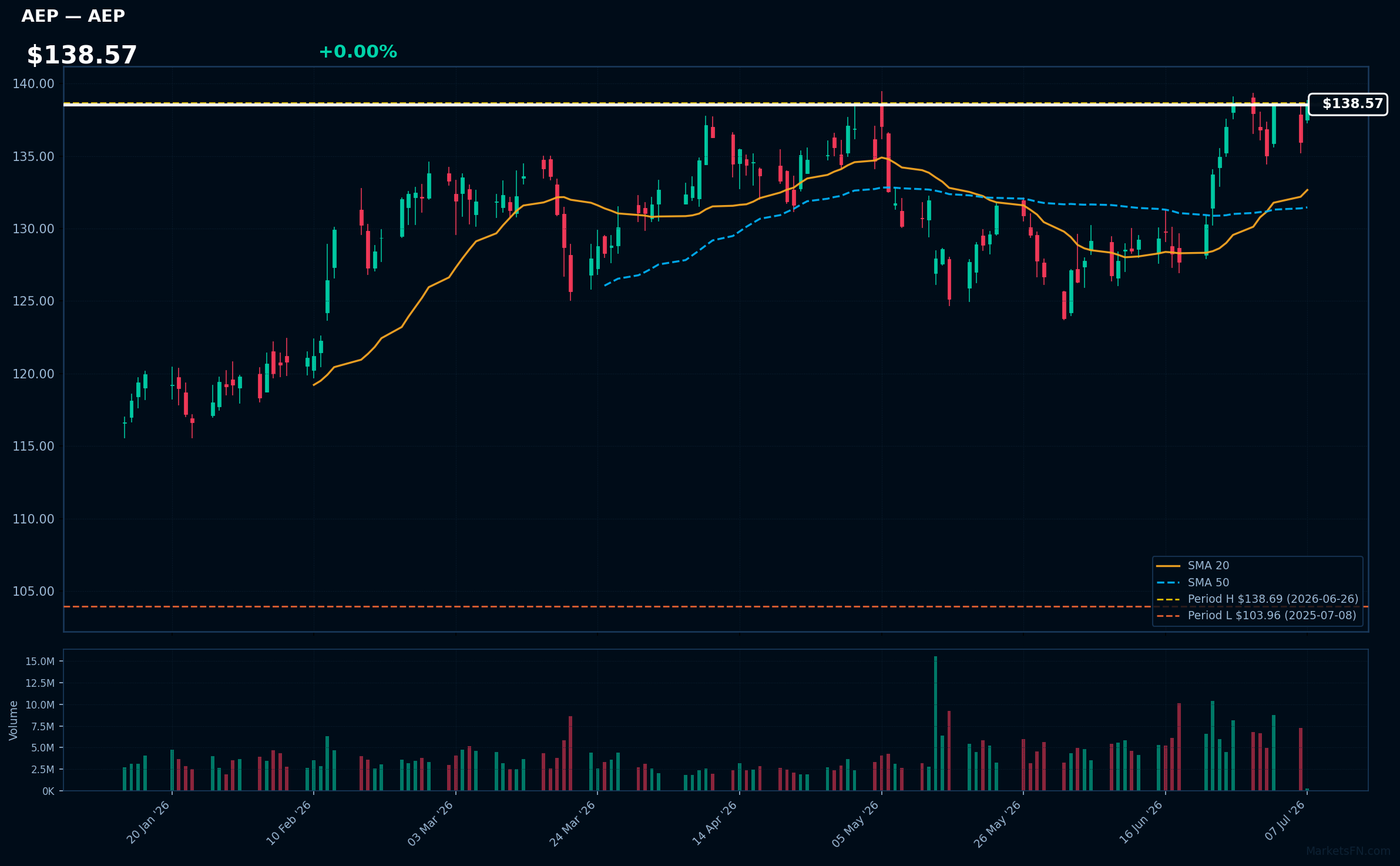Click the SMA 50 legend entry

coord(1208,583)
